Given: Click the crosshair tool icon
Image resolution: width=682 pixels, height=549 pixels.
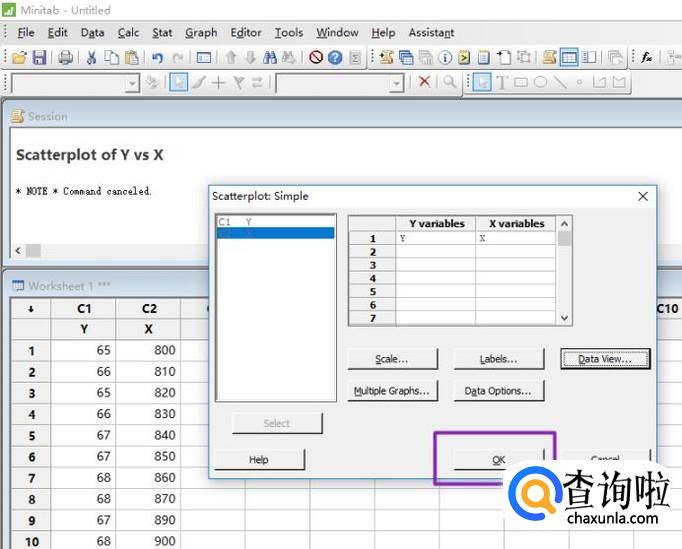Looking at the screenshot, I should coord(218,82).
